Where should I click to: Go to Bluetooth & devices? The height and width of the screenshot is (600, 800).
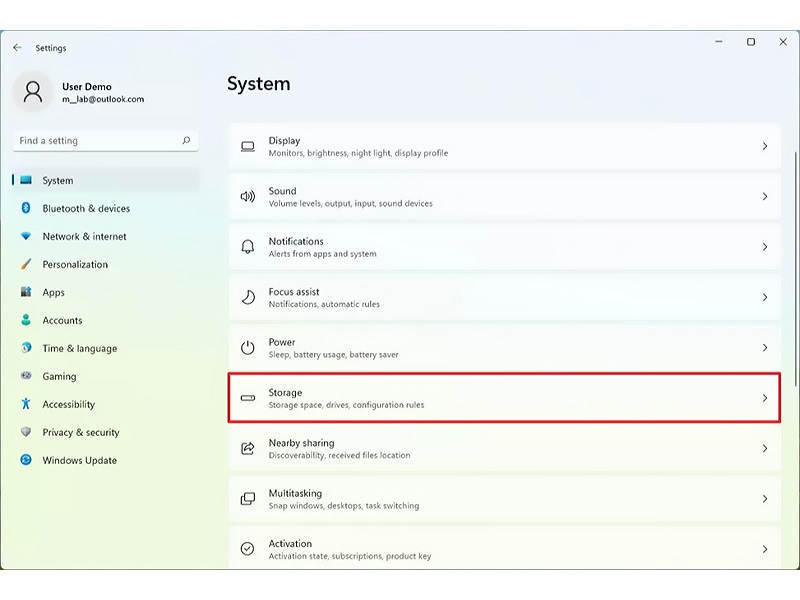point(106,208)
